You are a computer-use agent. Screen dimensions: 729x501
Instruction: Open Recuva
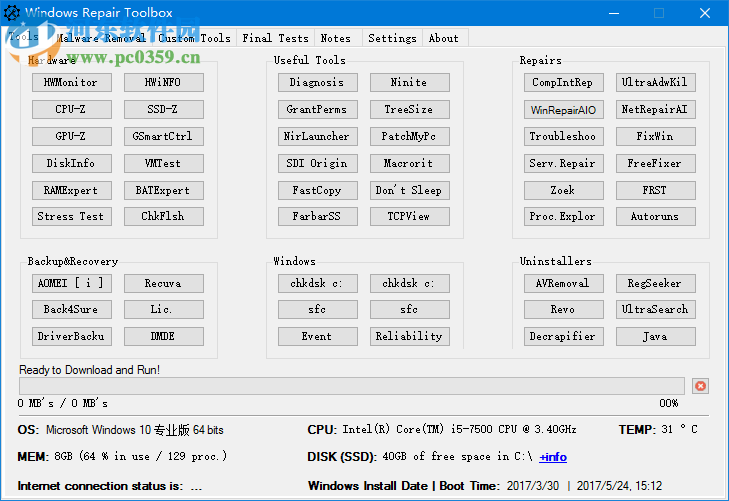click(x=164, y=283)
